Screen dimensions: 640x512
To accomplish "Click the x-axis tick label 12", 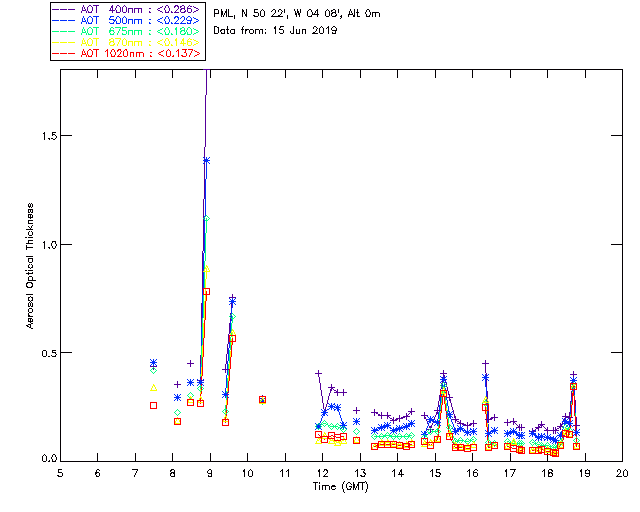I will click(x=322, y=473).
